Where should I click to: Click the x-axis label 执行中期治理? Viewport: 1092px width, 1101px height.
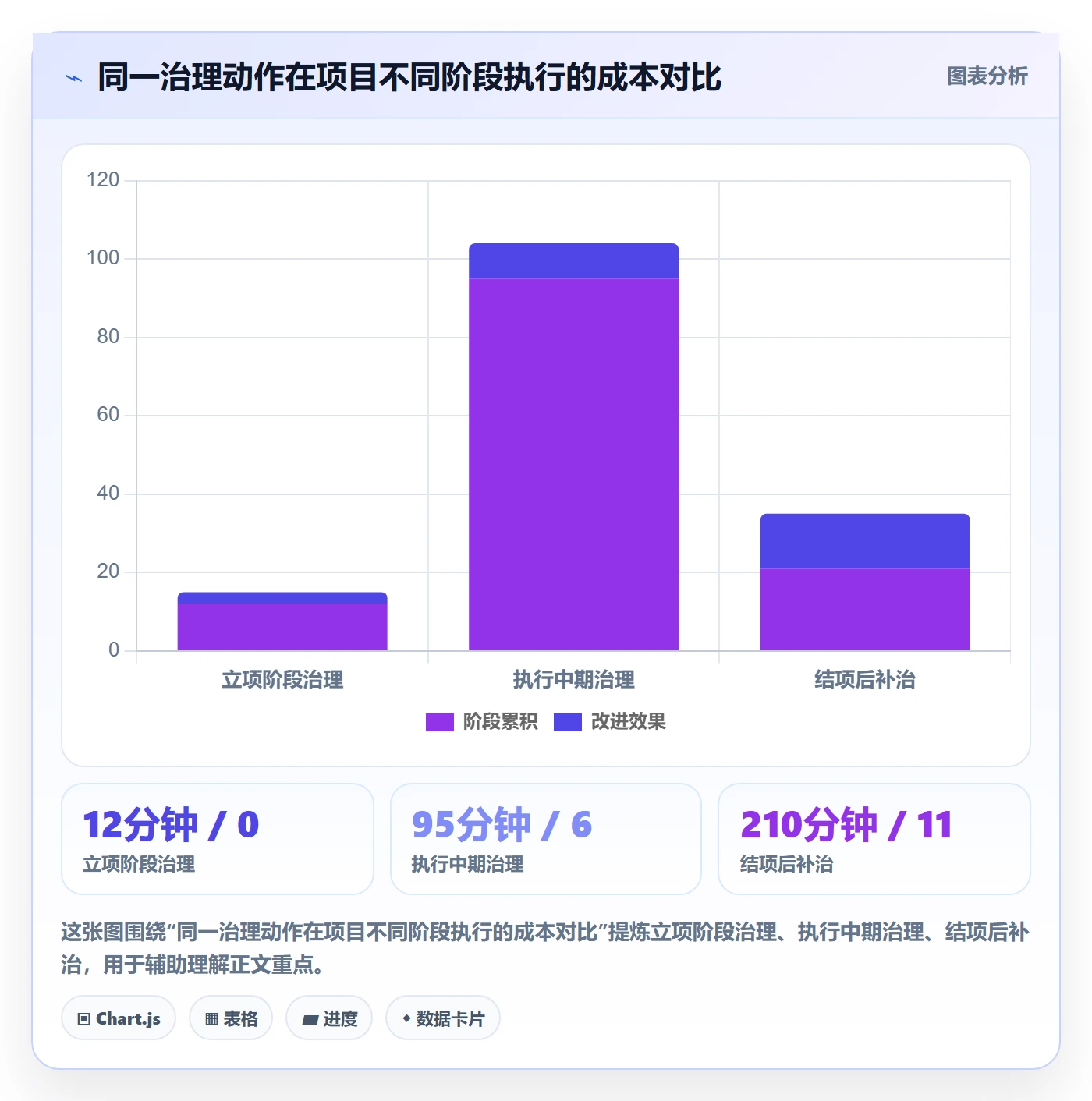[573, 680]
